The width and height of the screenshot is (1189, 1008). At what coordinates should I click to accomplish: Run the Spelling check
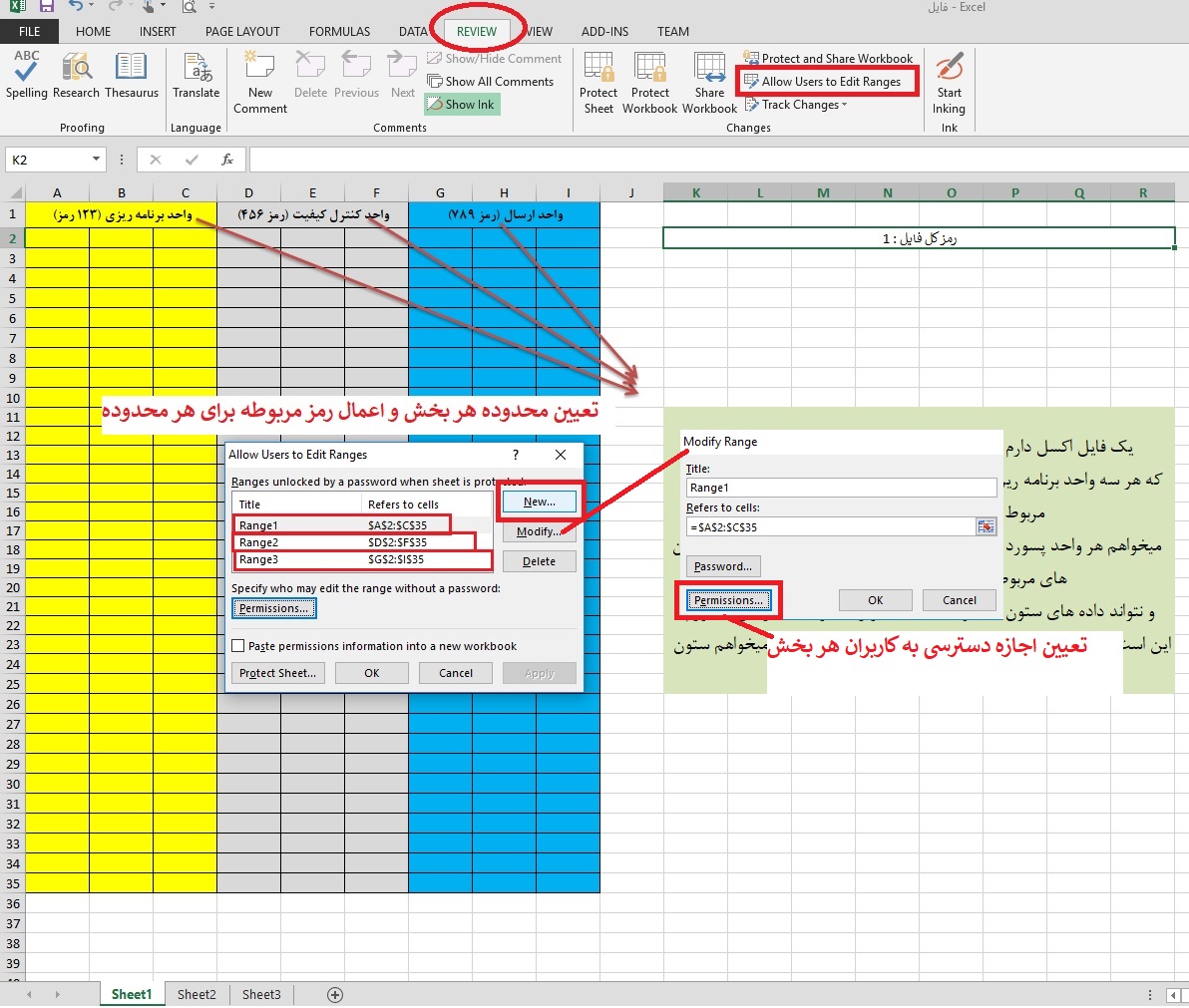(27, 74)
